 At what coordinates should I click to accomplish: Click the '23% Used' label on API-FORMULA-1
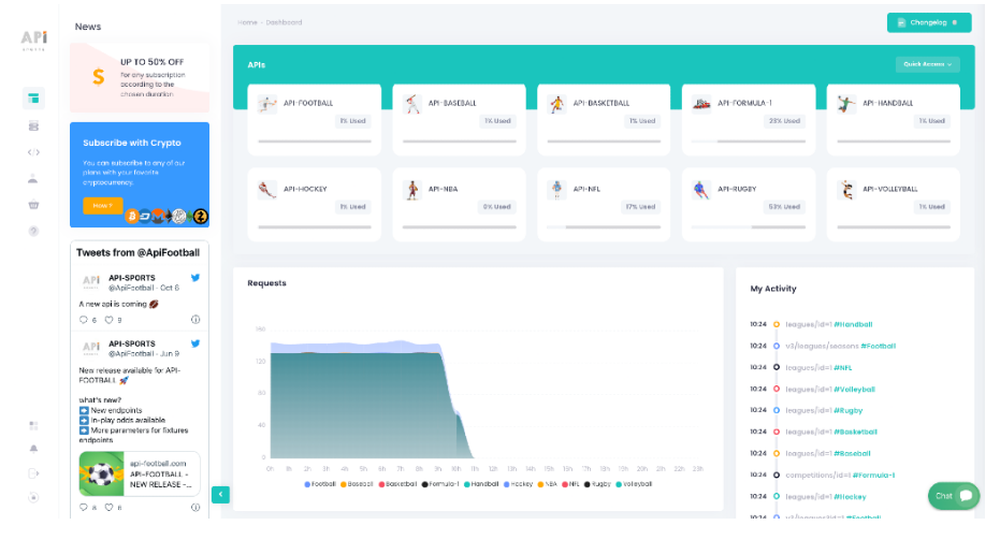point(784,121)
